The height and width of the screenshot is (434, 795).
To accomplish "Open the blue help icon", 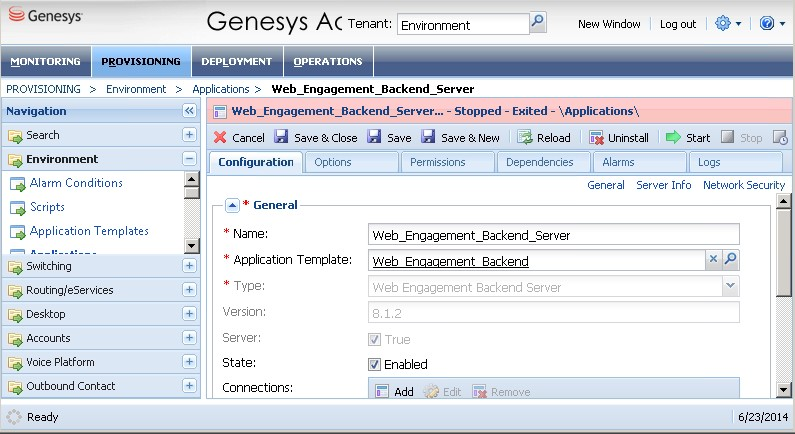I will tap(767, 23).
